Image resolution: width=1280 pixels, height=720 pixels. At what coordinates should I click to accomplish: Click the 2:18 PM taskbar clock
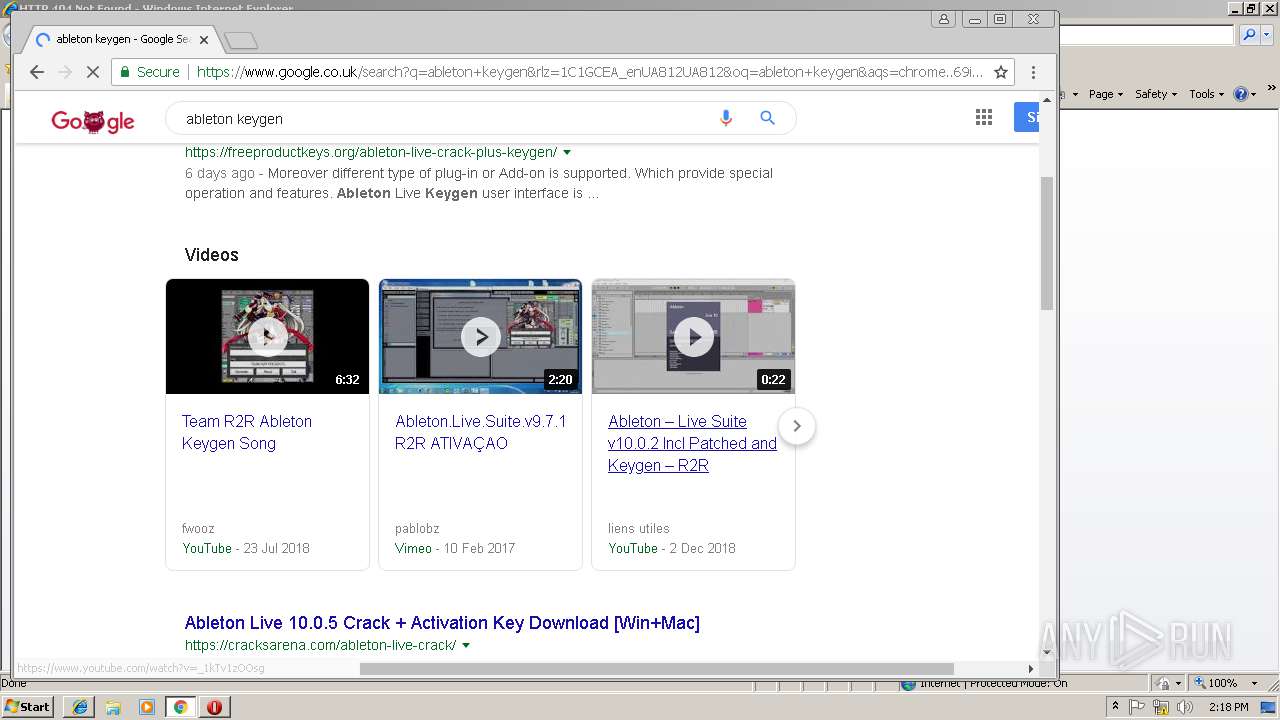[x=1229, y=707]
